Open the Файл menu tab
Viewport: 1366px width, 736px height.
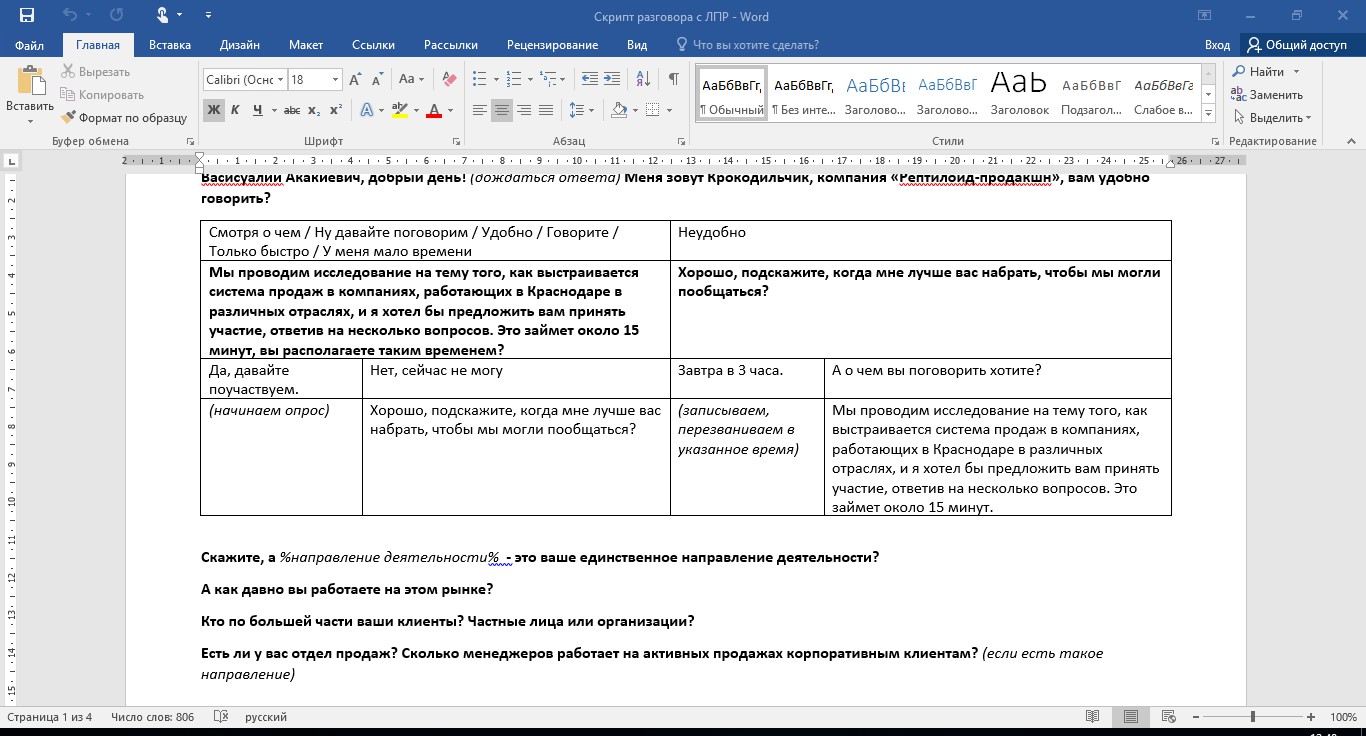tap(30, 45)
